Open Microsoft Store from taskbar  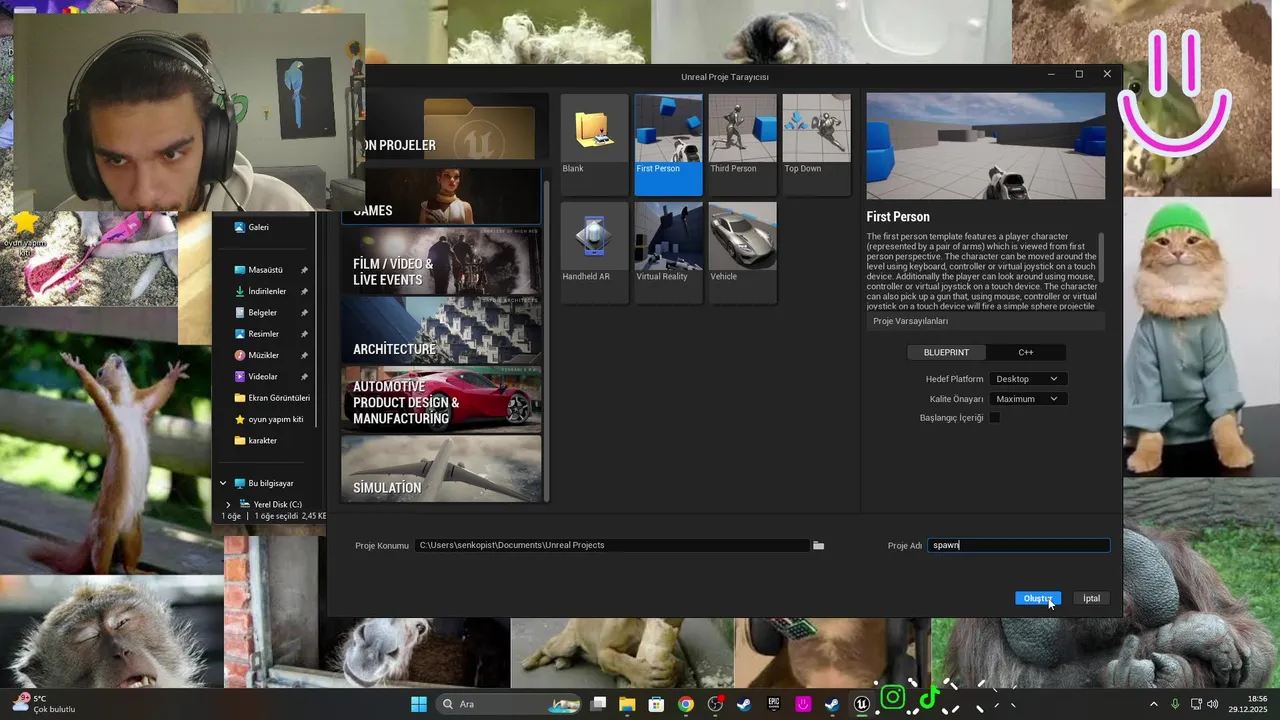tap(656, 704)
